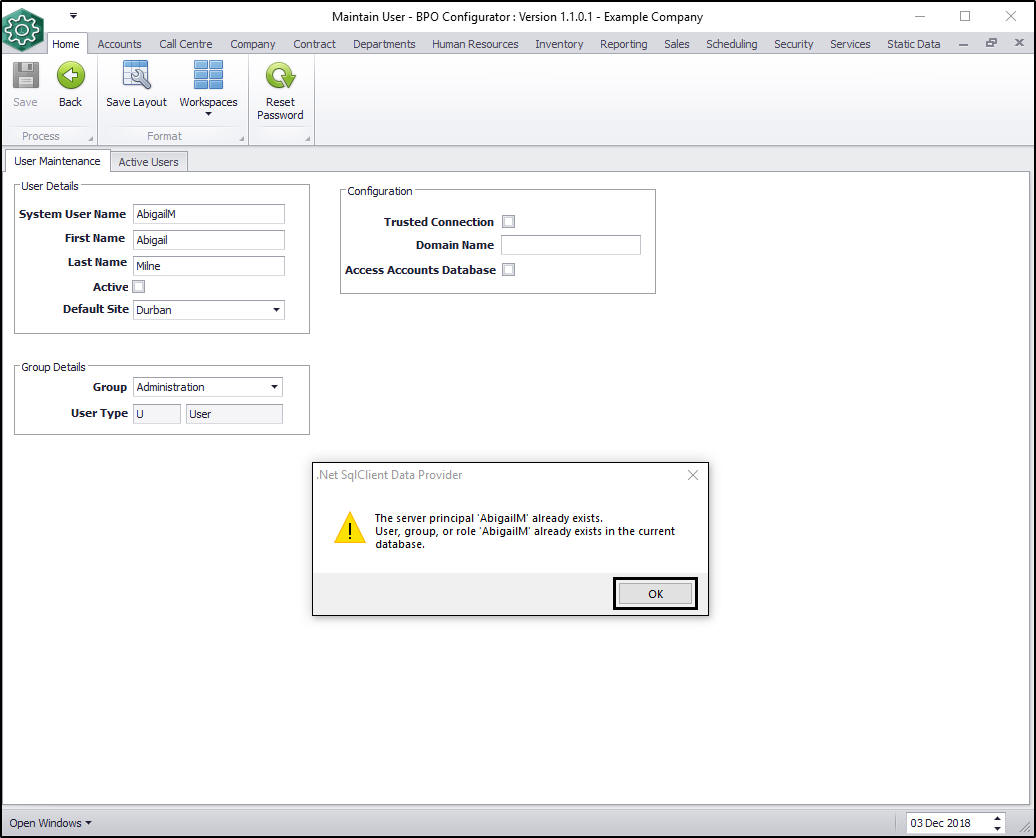The width and height of the screenshot is (1036, 838).
Task: Open the Group dropdown
Action: pos(274,387)
